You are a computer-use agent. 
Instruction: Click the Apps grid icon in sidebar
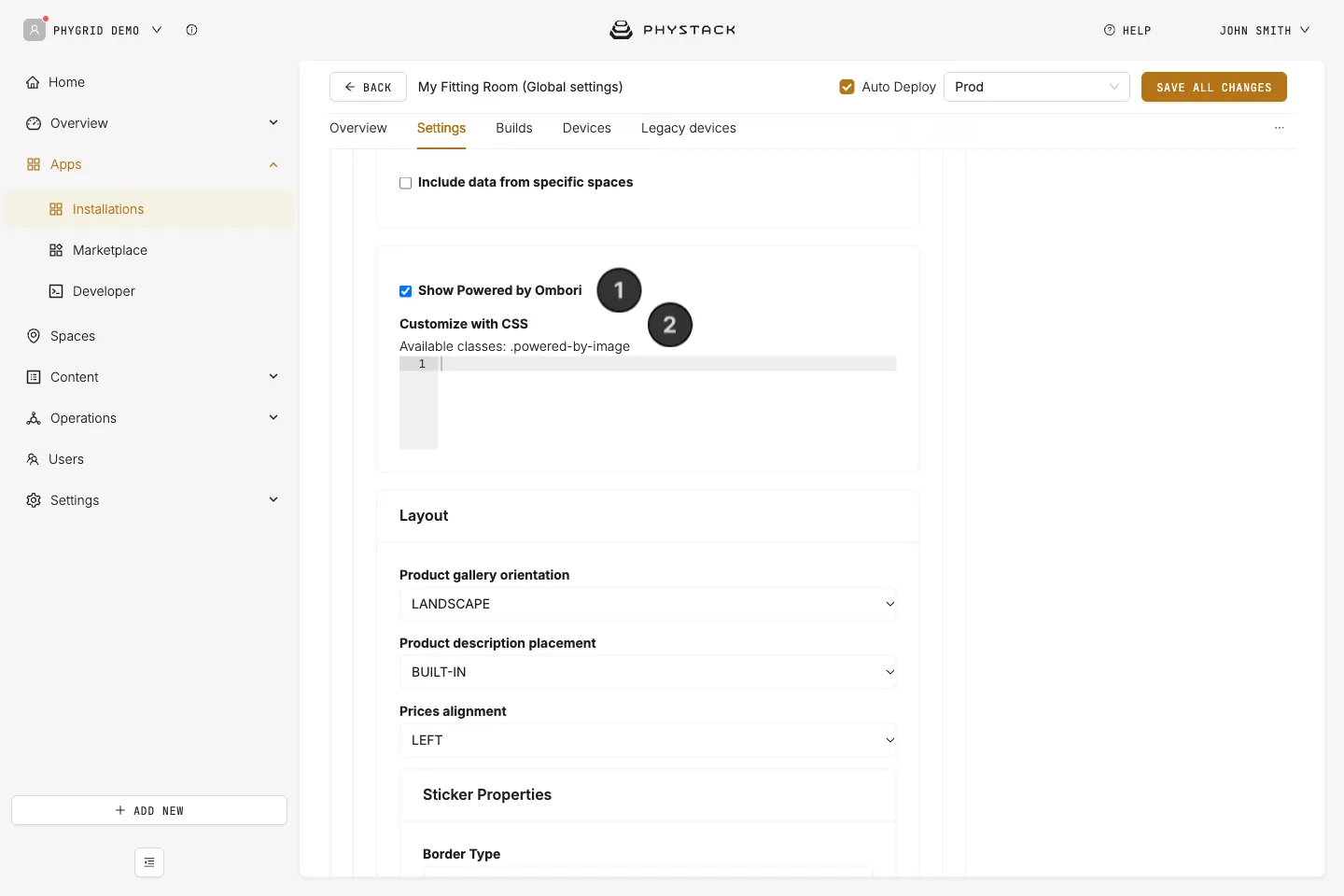pyautogui.click(x=34, y=164)
